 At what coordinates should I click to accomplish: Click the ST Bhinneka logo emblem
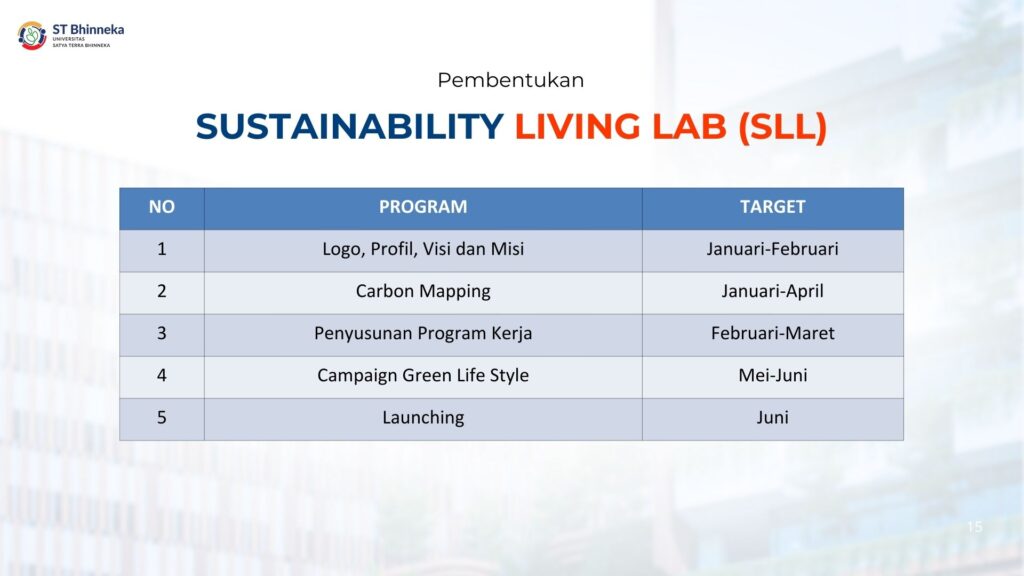point(31,36)
